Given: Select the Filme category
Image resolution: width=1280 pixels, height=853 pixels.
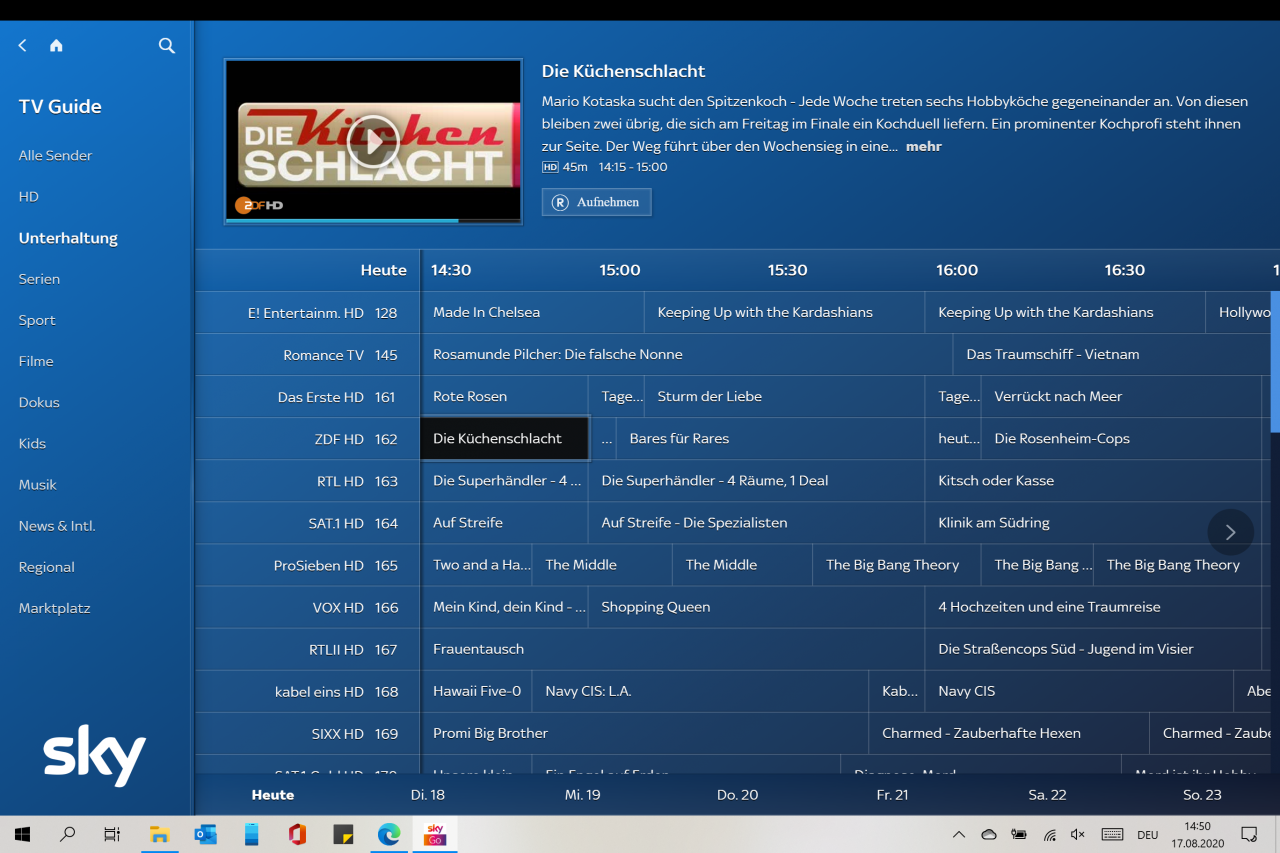Looking at the screenshot, I should 36,361.
